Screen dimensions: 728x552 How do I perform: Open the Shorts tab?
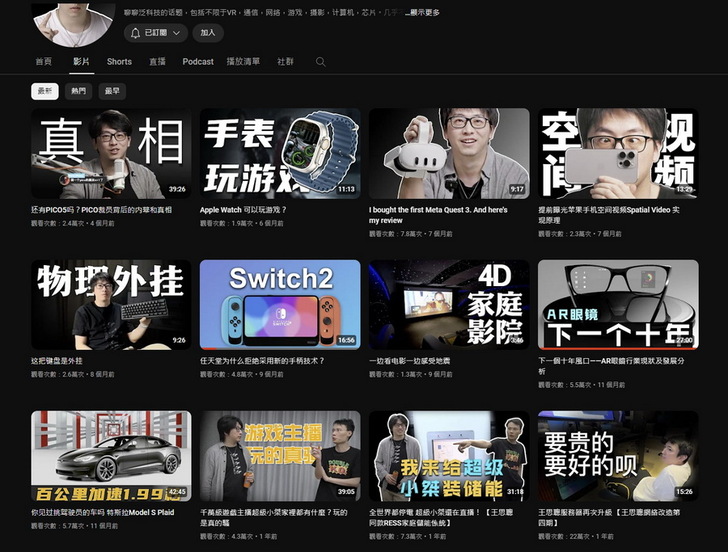point(119,62)
